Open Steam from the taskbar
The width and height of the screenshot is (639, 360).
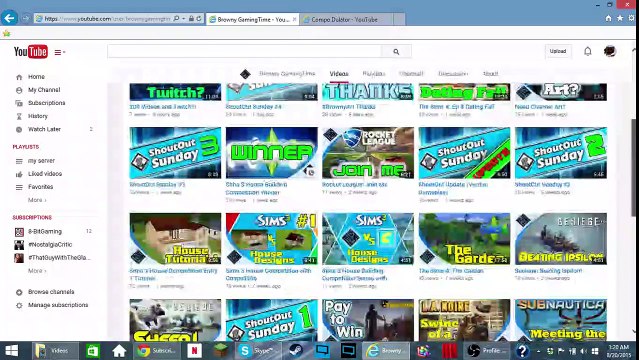296,351
